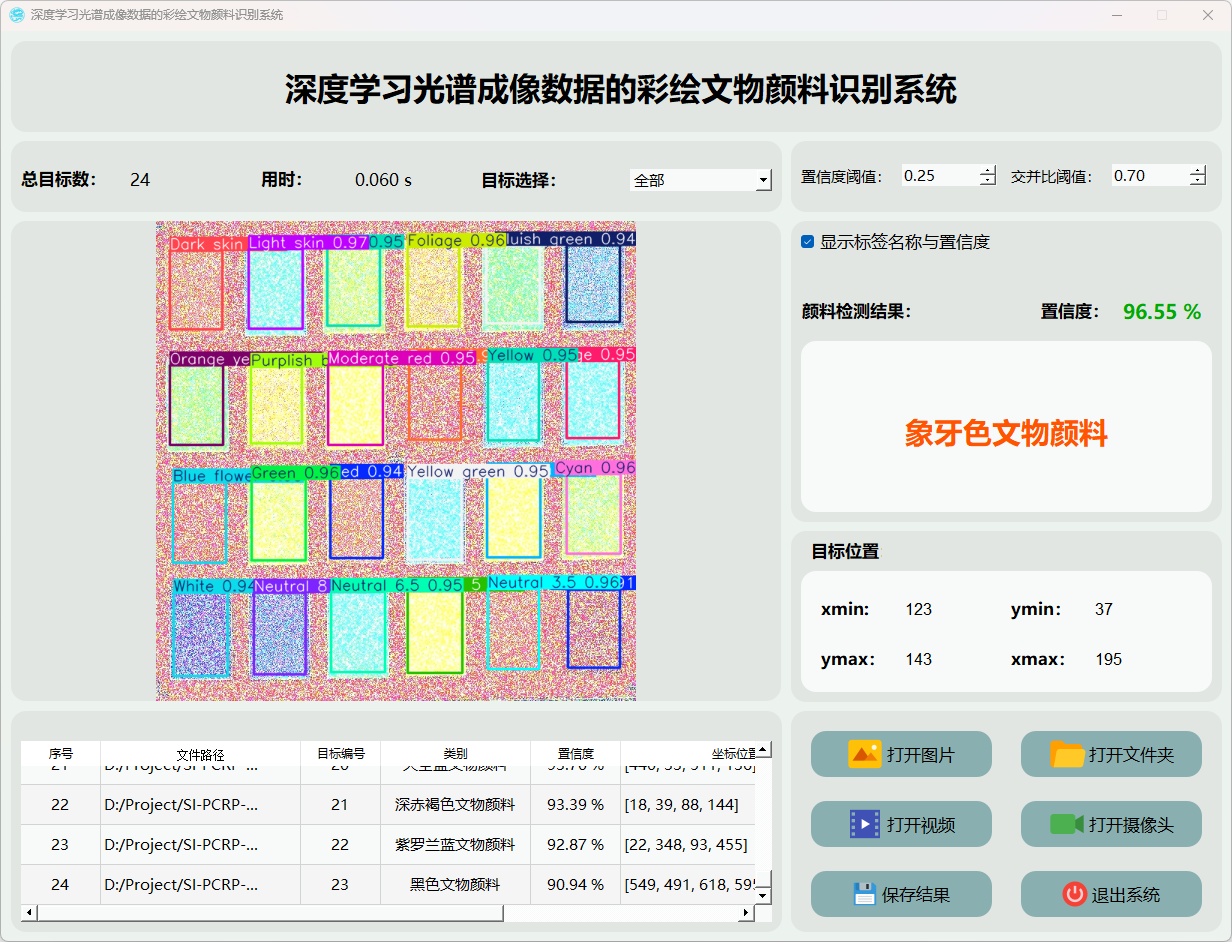
Task: Click the film icon on Open Video button
Action: pos(864,824)
